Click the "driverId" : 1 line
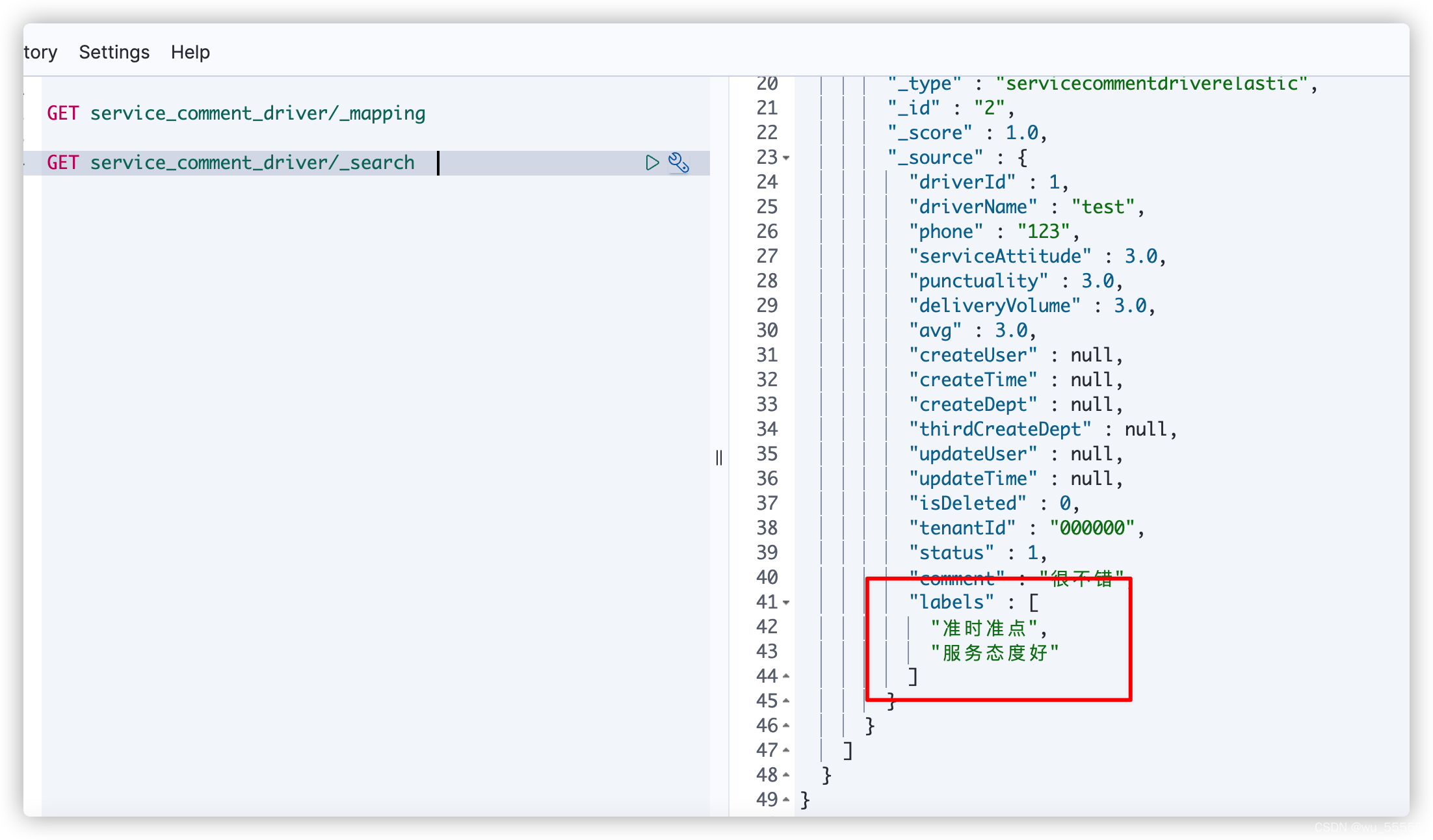The width and height of the screenshot is (1433, 840). (989, 182)
